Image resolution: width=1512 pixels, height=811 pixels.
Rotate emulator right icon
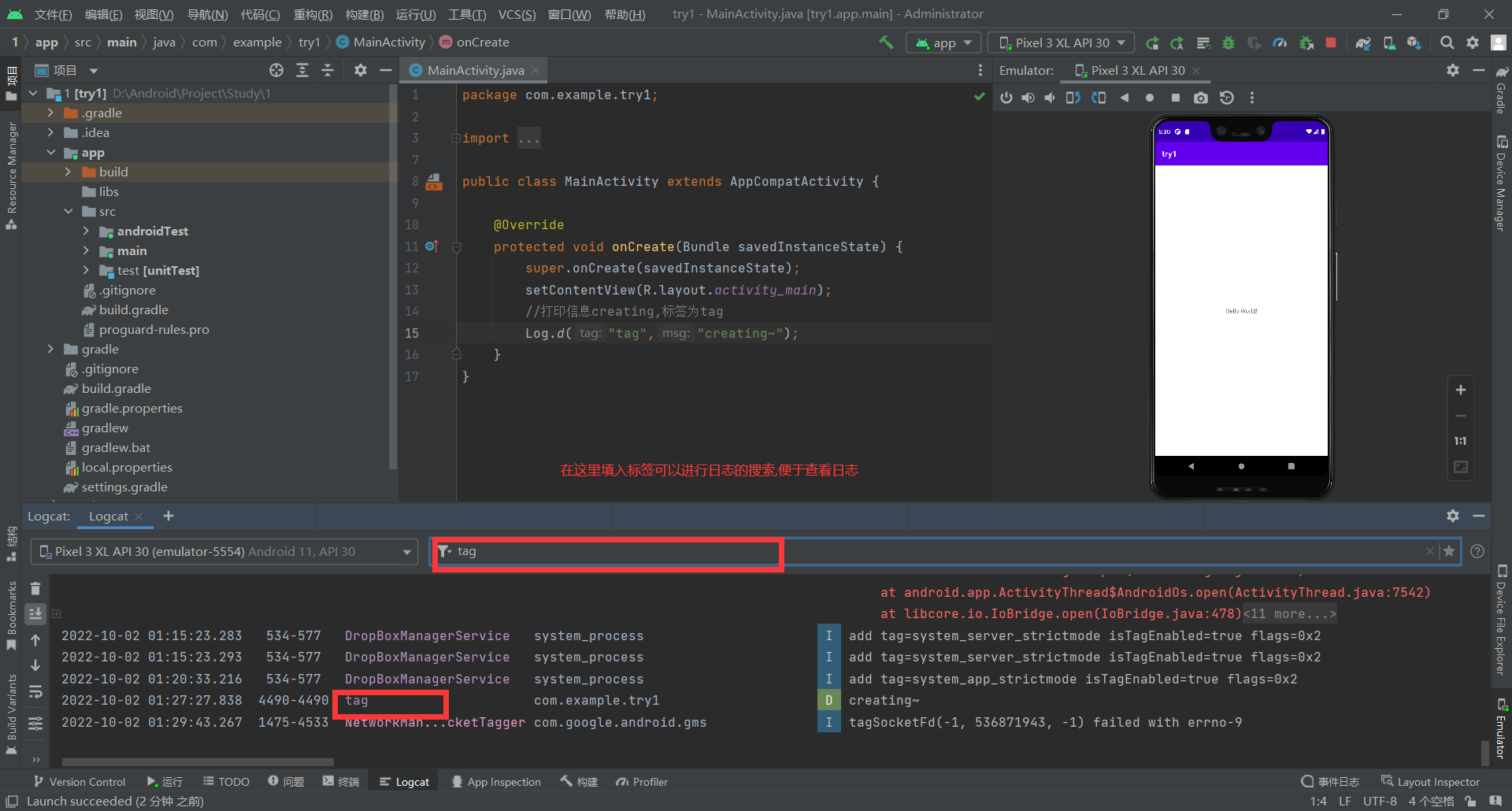[1099, 98]
